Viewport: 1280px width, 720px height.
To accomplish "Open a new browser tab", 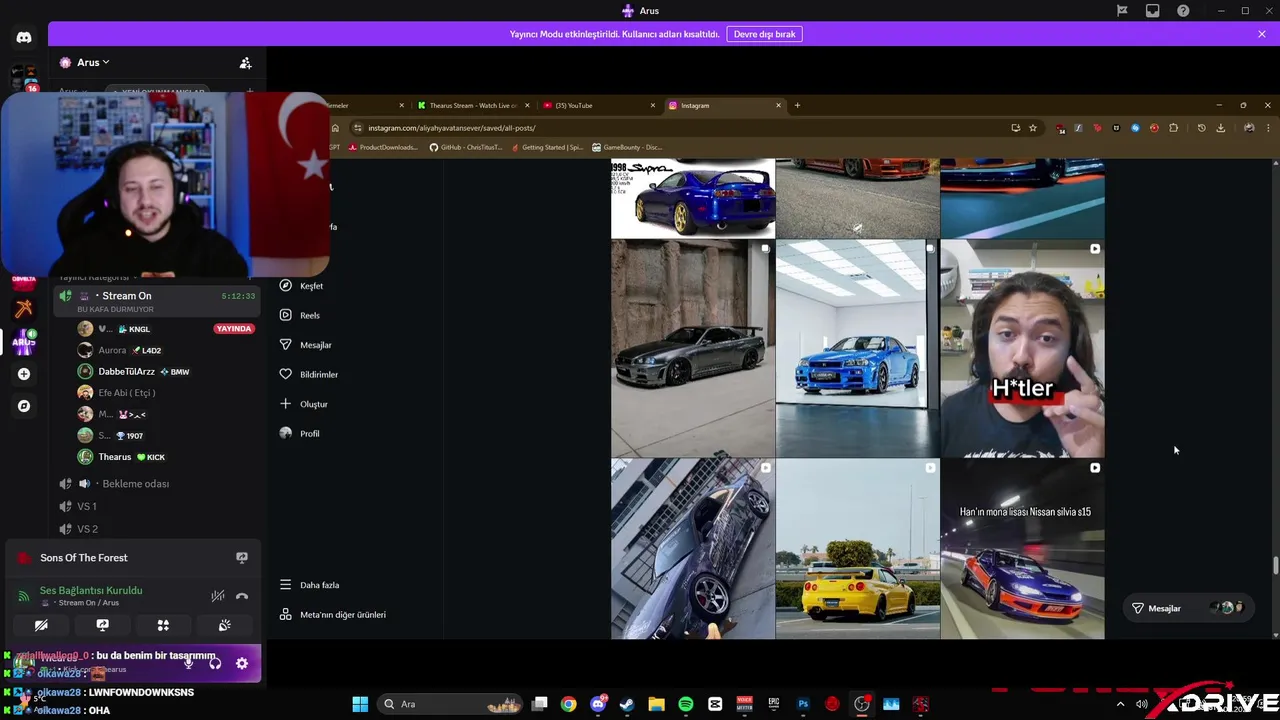I will click(797, 105).
